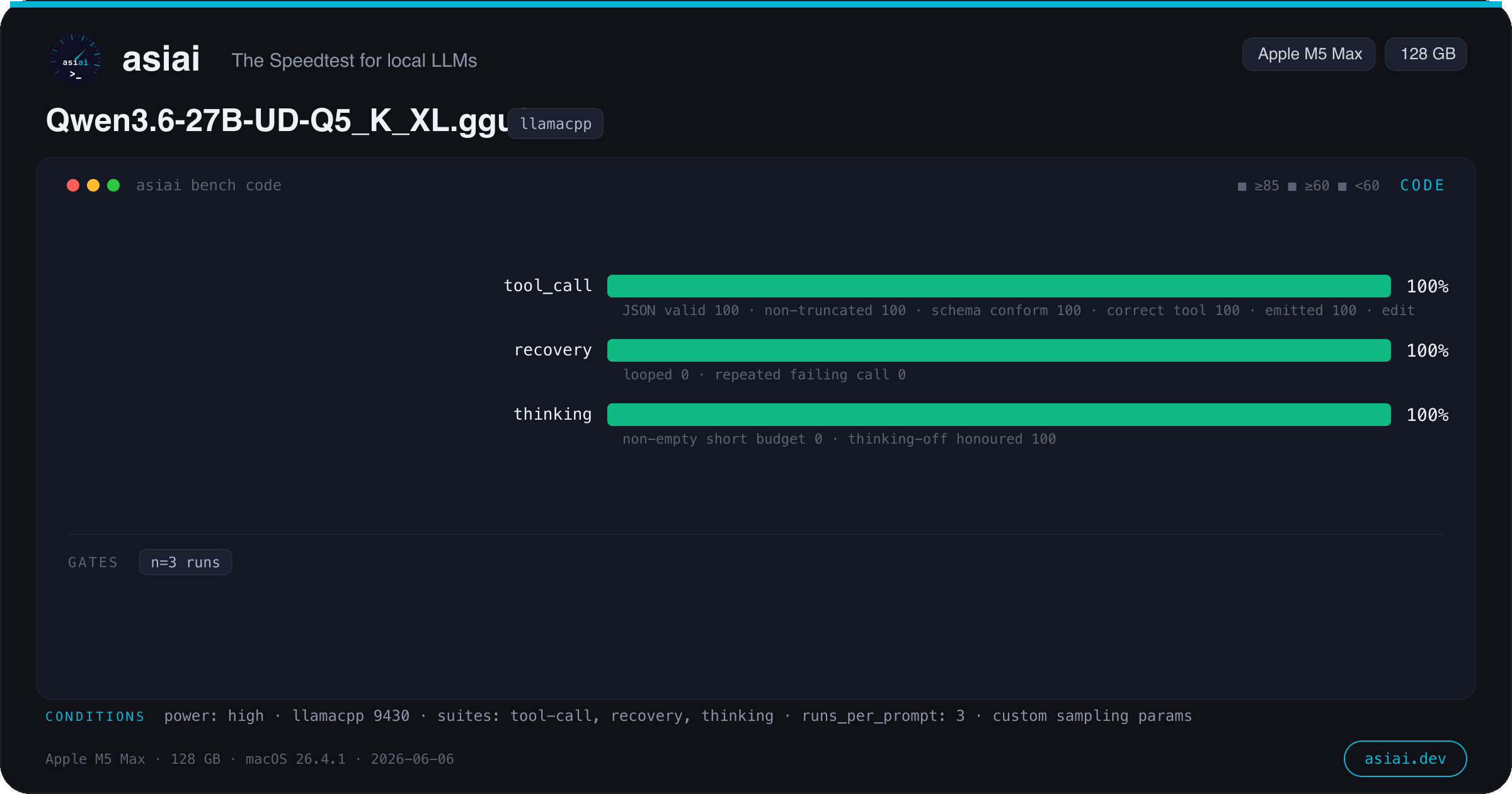
Task: Click the green traffic-light dot
Action: (113, 185)
